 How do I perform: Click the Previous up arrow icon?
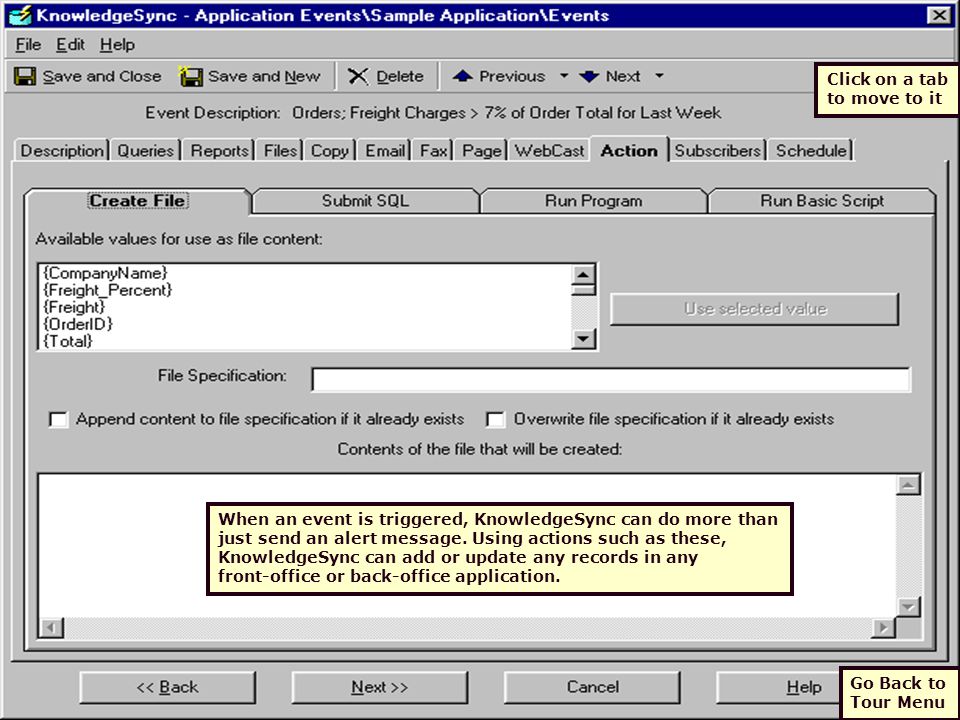click(462, 76)
